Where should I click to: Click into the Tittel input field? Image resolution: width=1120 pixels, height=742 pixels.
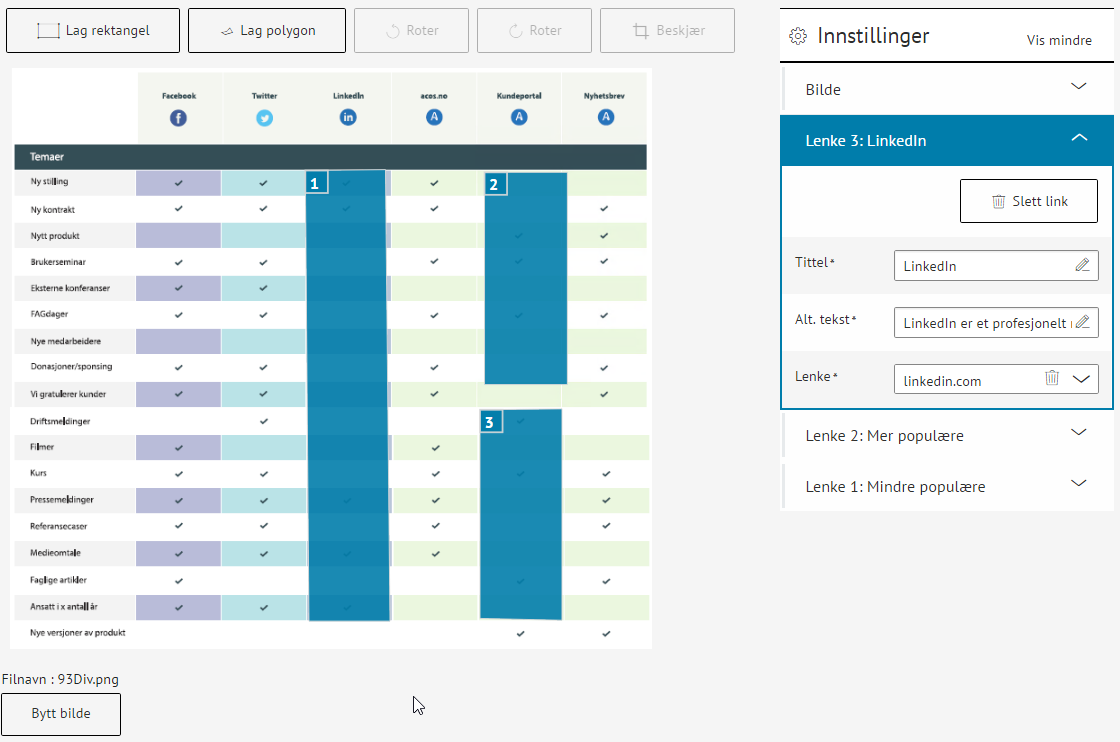[980, 266]
